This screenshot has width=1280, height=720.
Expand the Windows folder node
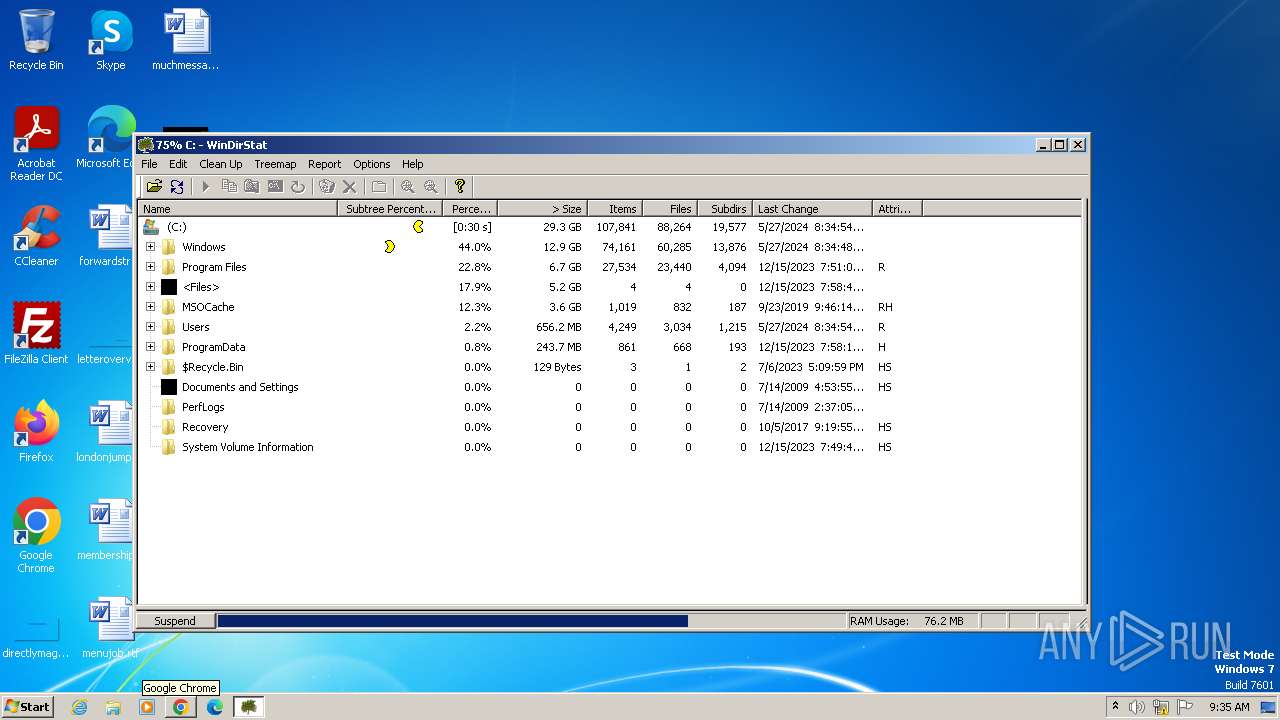pyautogui.click(x=150, y=247)
